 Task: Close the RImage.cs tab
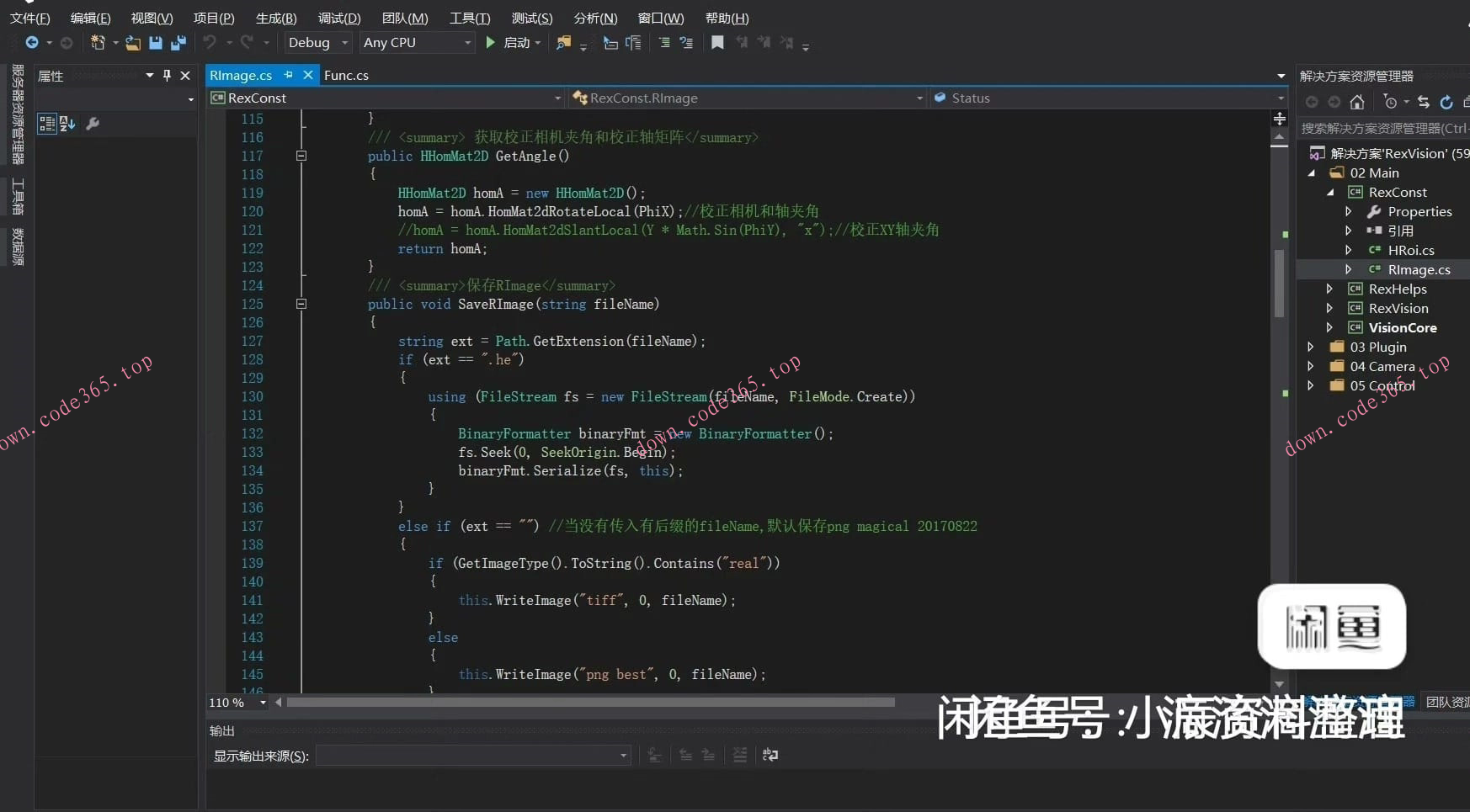(308, 75)
